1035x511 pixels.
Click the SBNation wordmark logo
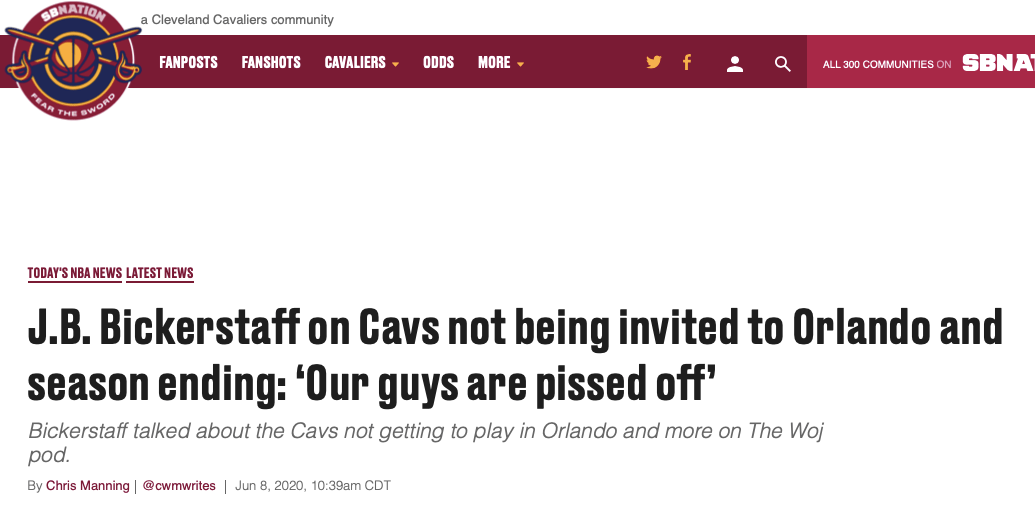tap(998, 63)
